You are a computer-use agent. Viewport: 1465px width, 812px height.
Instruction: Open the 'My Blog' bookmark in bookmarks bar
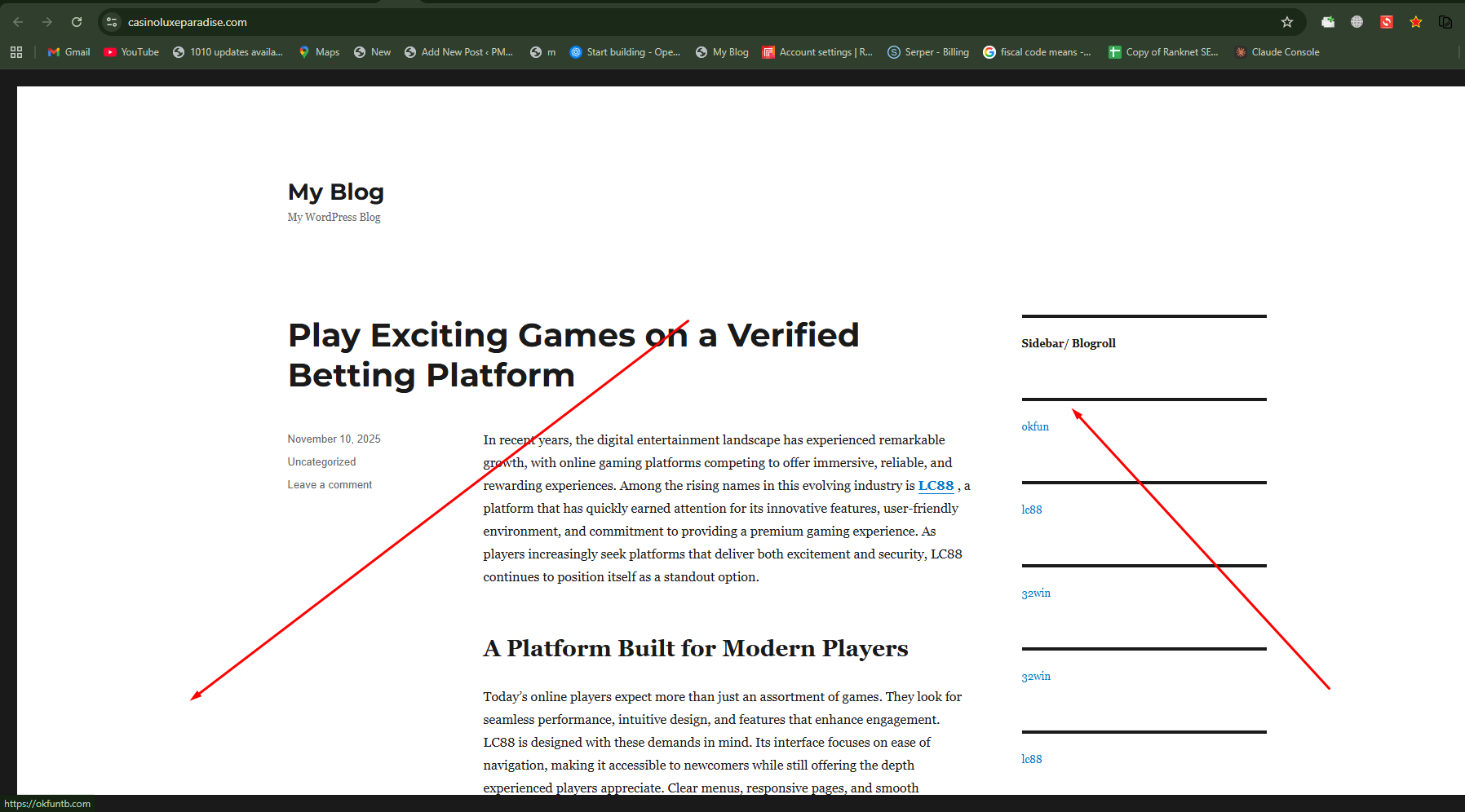coord(722,52)
